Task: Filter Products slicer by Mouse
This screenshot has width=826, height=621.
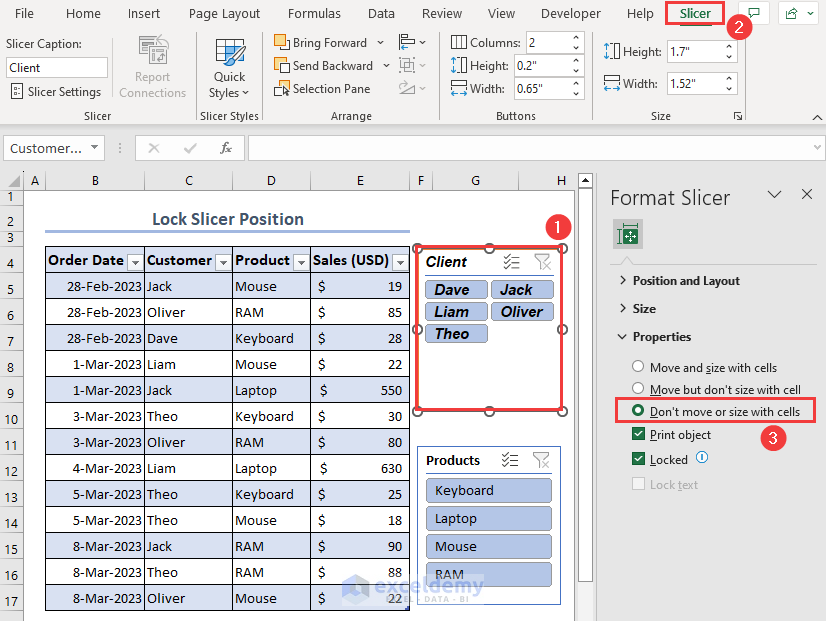Action: pyautogui.click(x=489, y=547)
